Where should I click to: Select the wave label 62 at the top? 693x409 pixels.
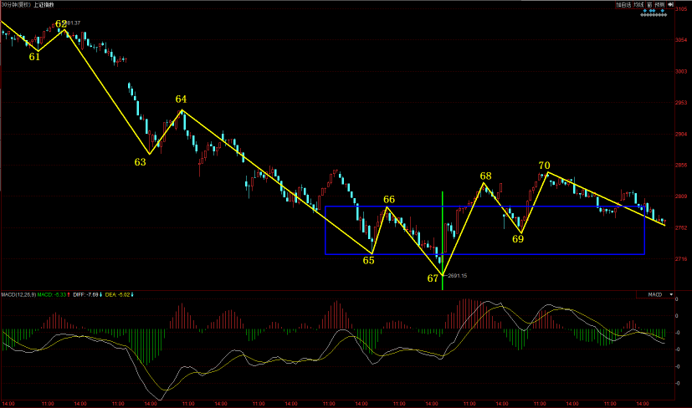coord(61,23)
